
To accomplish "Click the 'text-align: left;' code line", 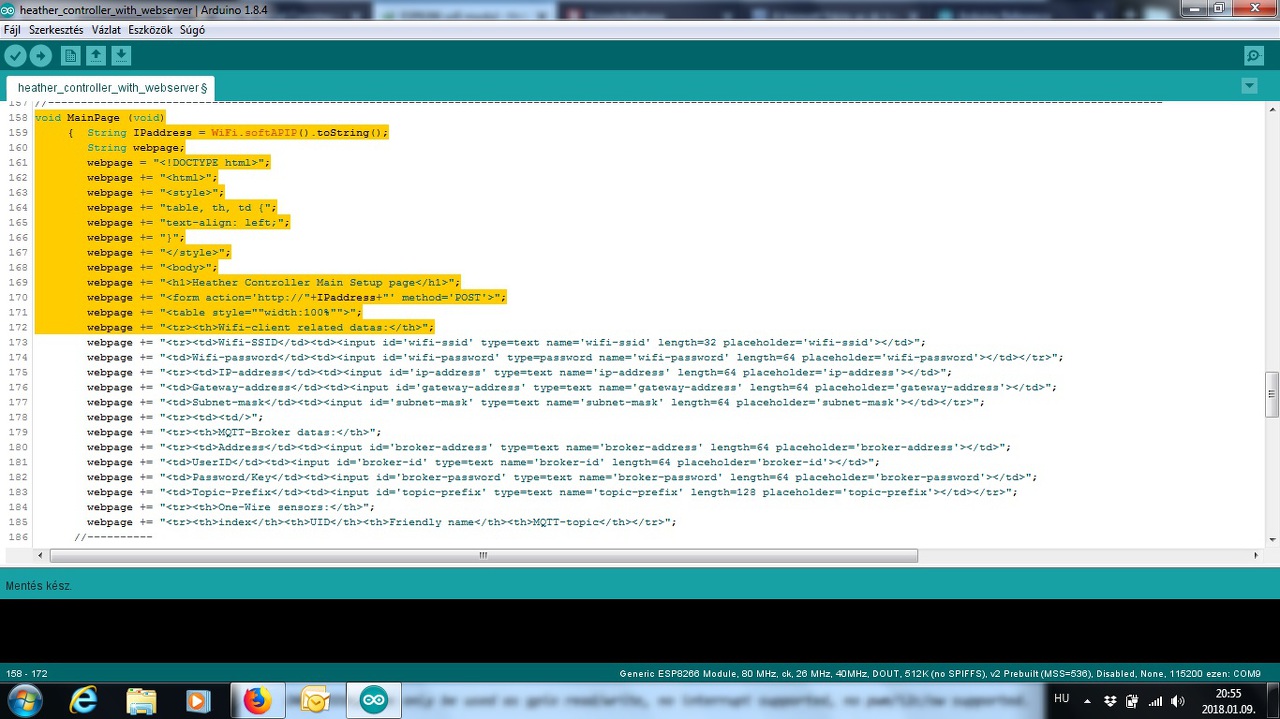I will [x=188, y=223].
